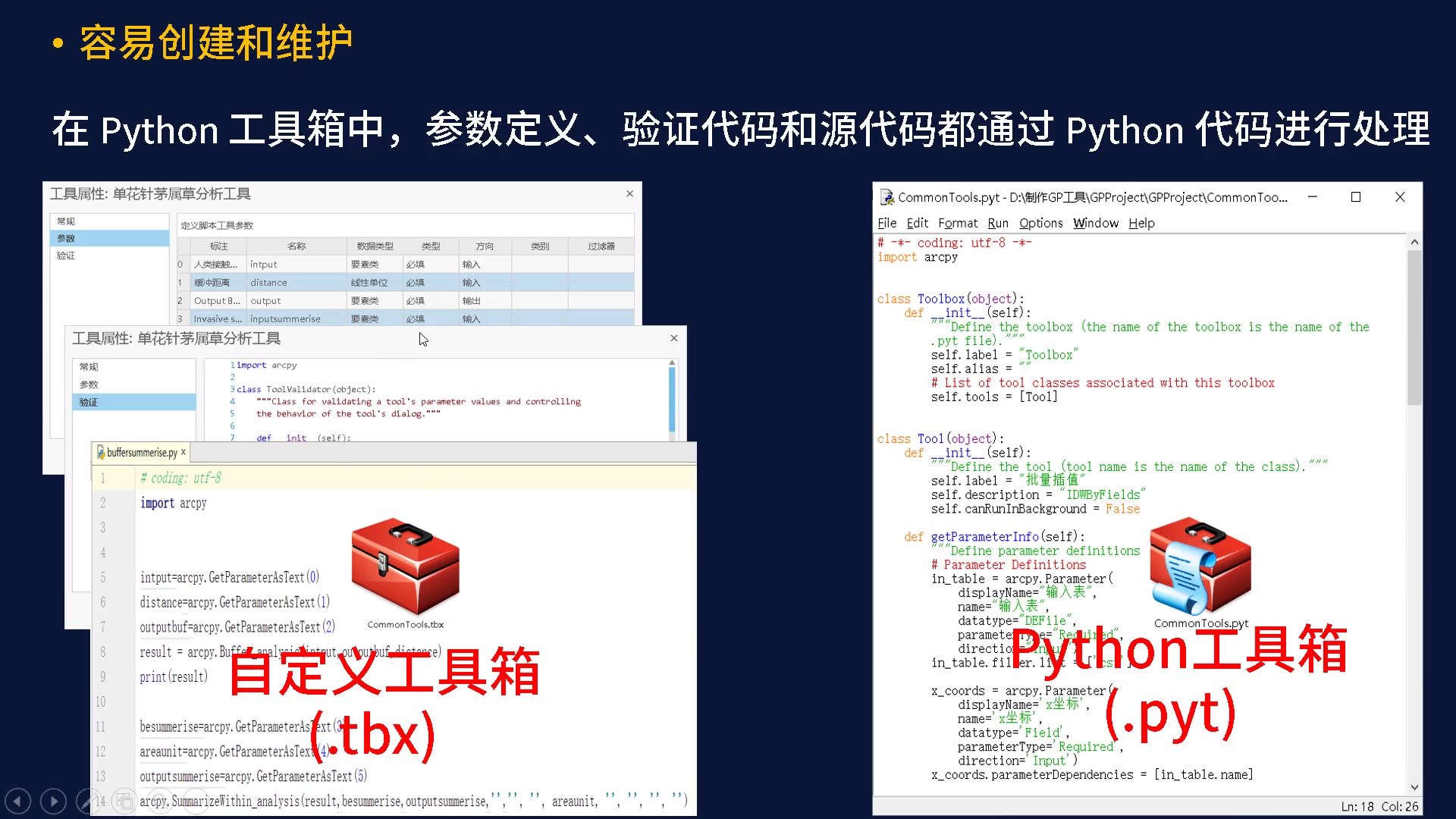Click the slide overview icon in presenter toolbar
1456x819 pixels.
pyautogui.click(x=124, y=800)
